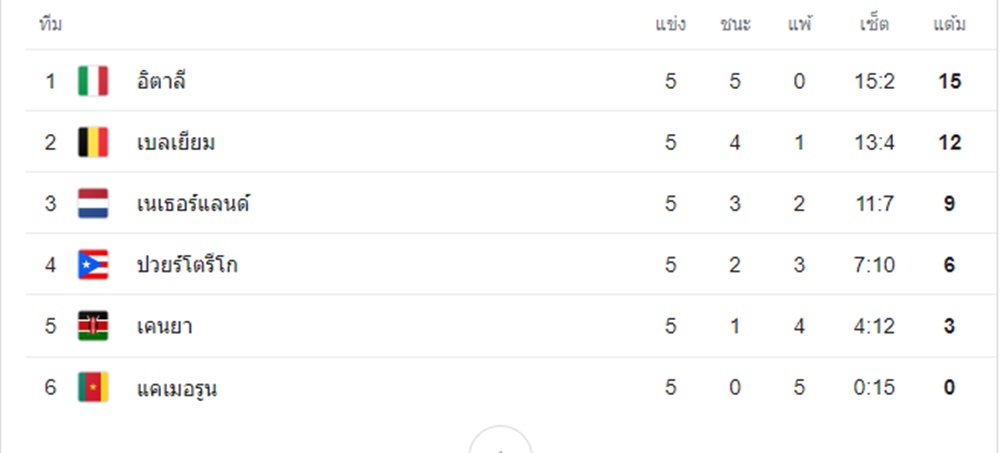Expand standings with the round chevron button

[x=500, y=440]
